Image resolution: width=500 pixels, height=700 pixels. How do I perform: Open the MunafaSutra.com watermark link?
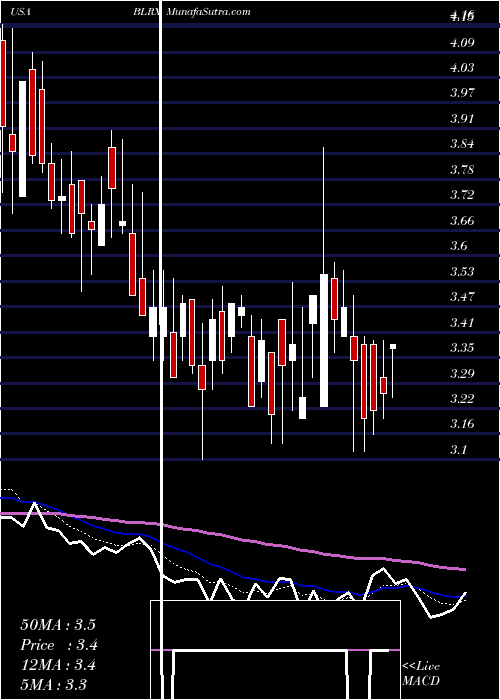click(x=208, y=12)
